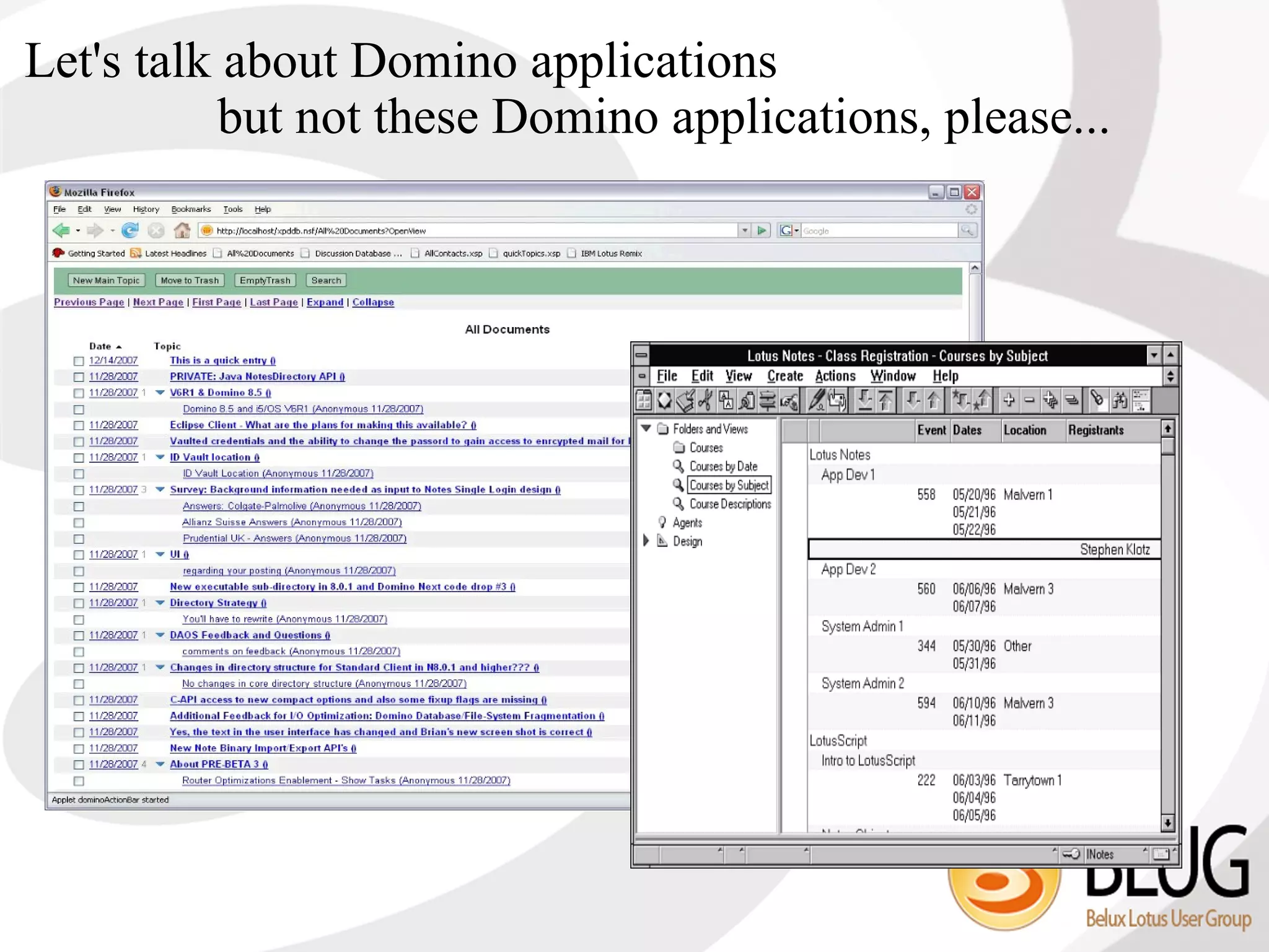1269x952 pixels.
Task: Click the New Main Topic button
Action: [106, 281]
